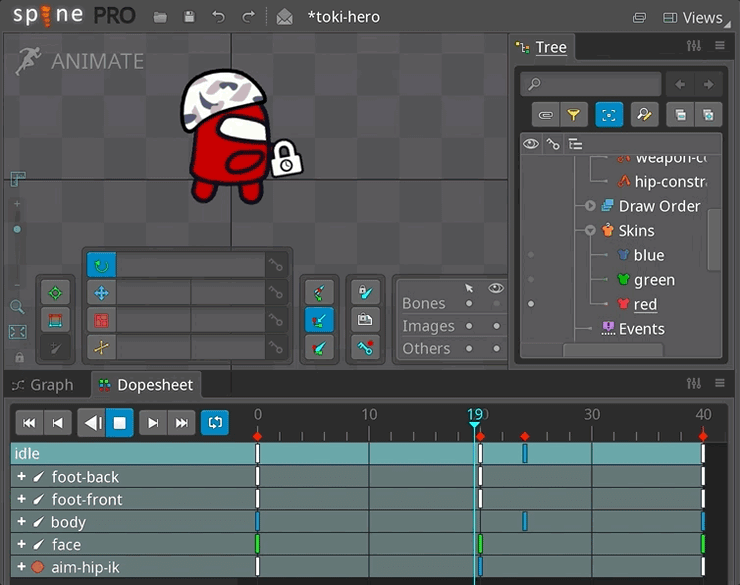
Task: Stop animation playback
Action: [119, 423]
